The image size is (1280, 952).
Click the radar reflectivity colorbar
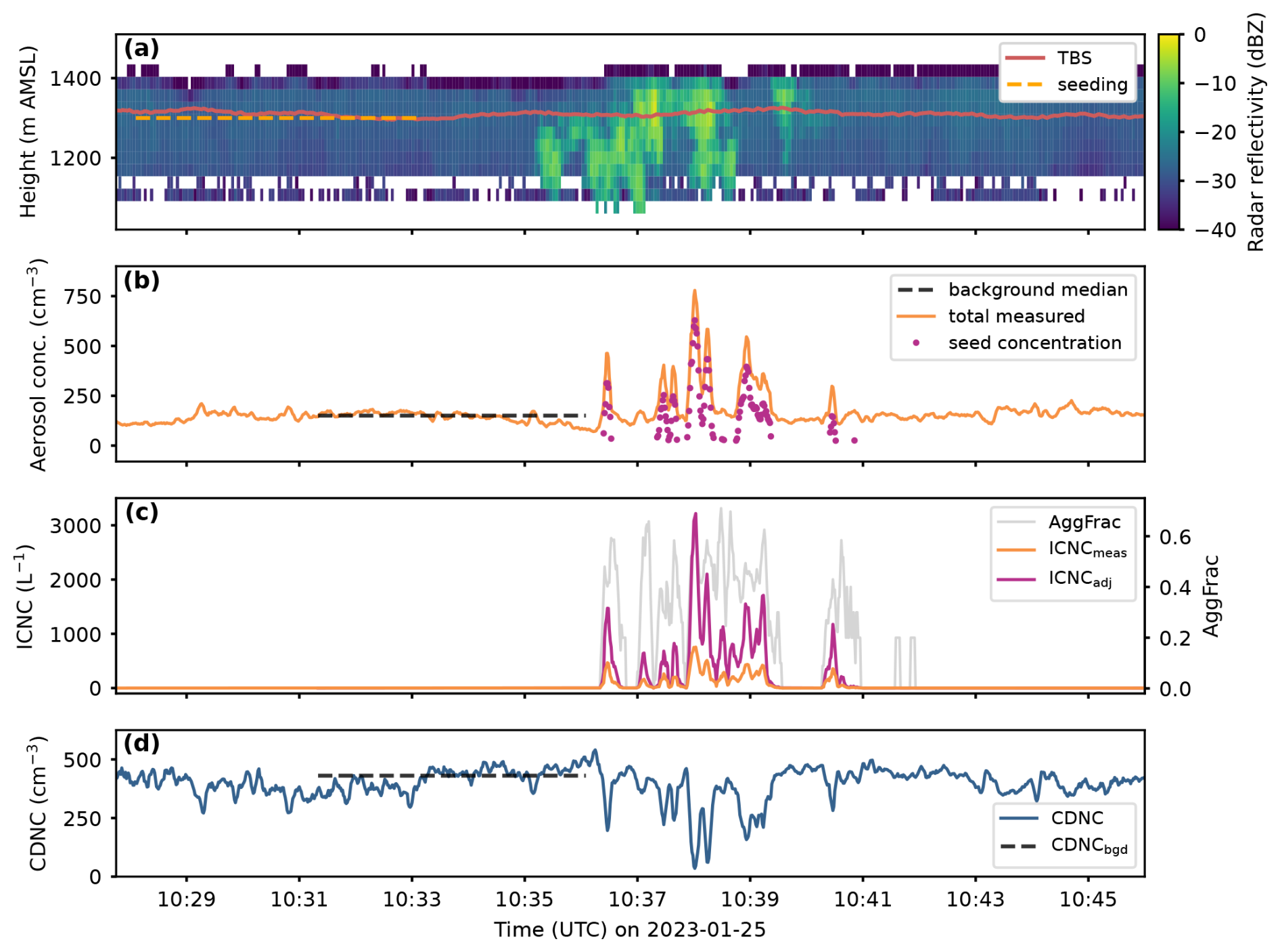(1168, 132)
